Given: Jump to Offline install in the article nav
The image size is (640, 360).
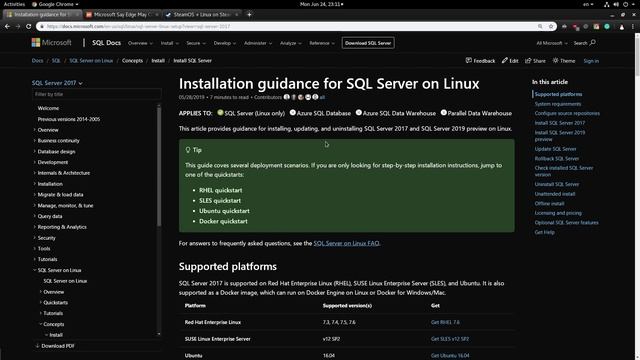Looking at the screenshot, I should coord(549,203).
